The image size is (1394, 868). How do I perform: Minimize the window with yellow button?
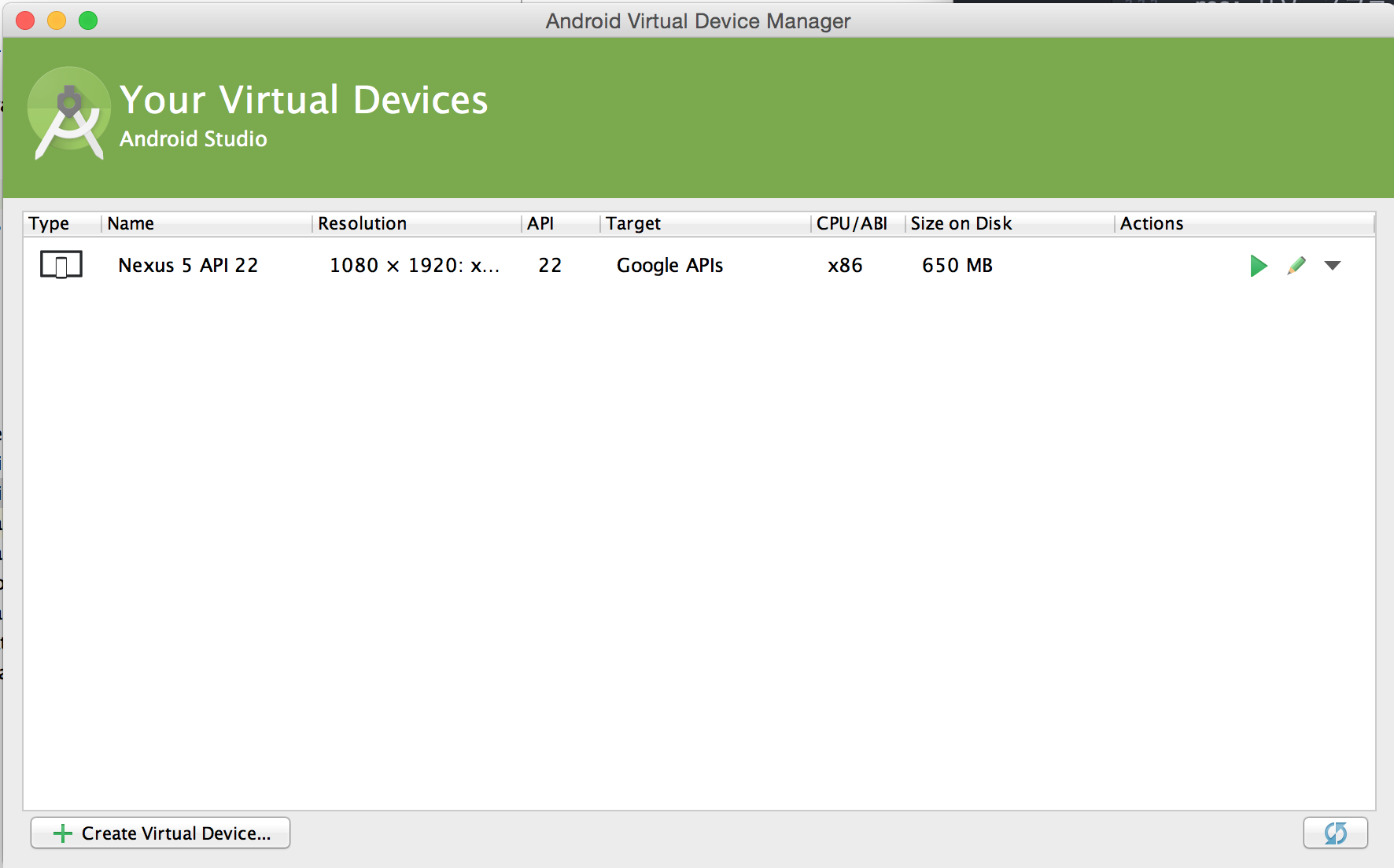[57, 20]
